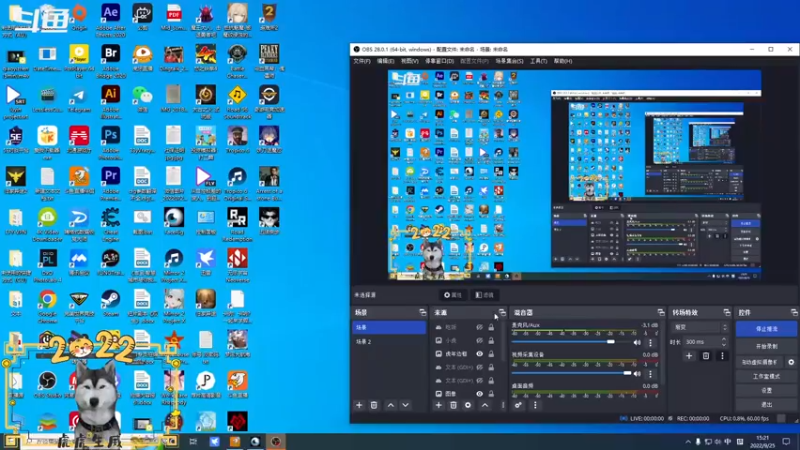Select OBS Studio desktop shortcut
Screen dimensions: 800x450
(47, 385)
